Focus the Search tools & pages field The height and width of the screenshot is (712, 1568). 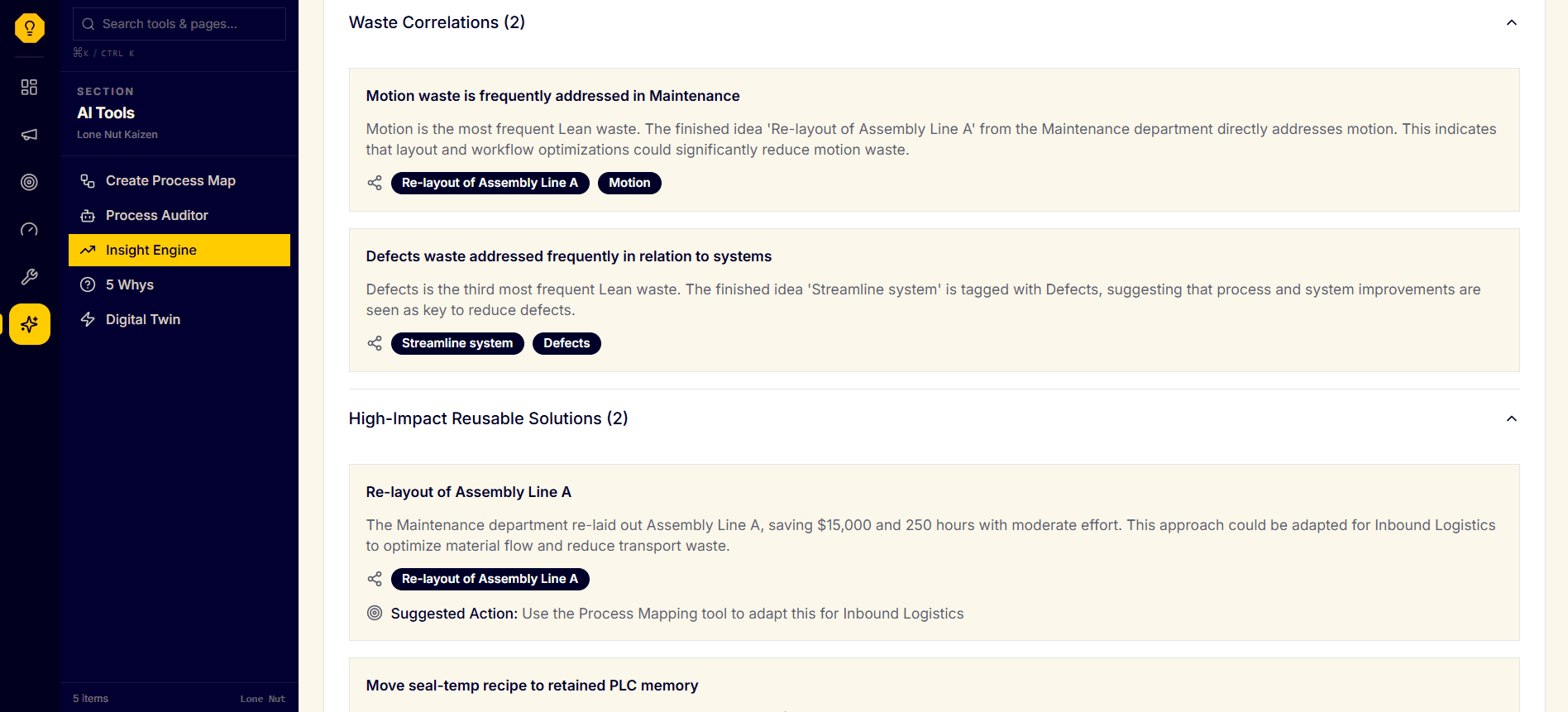point(179,24)
